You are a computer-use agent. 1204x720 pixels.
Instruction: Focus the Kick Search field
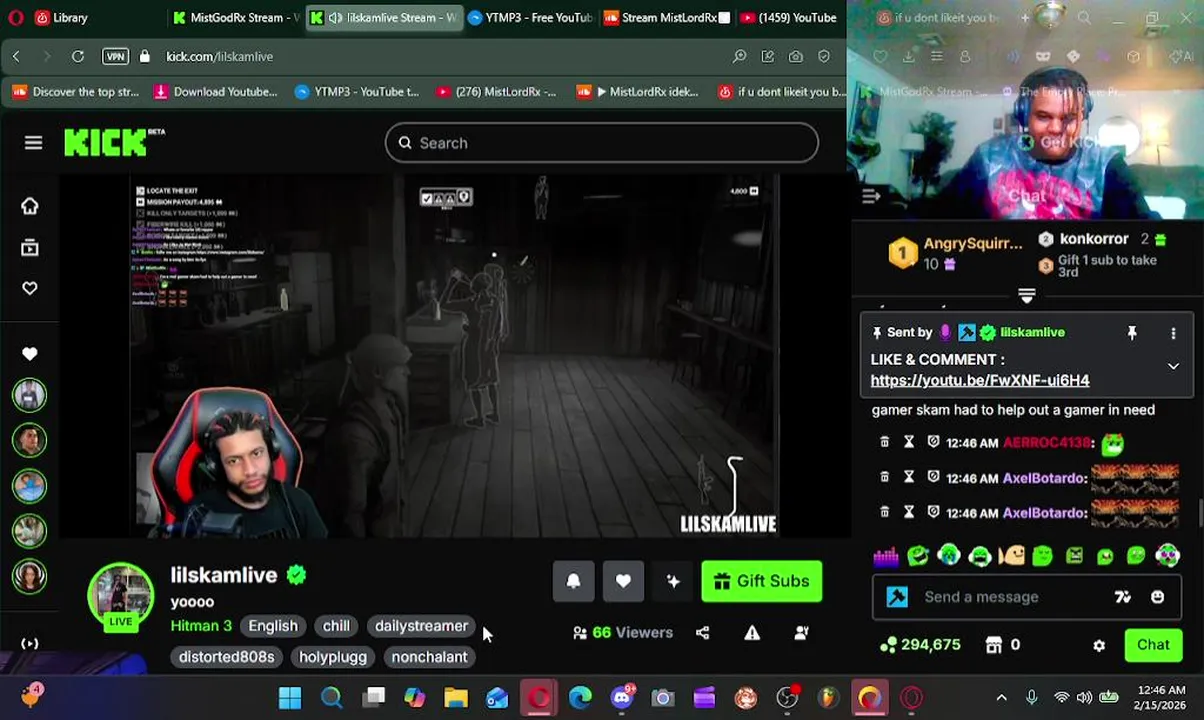pos(601,143)
